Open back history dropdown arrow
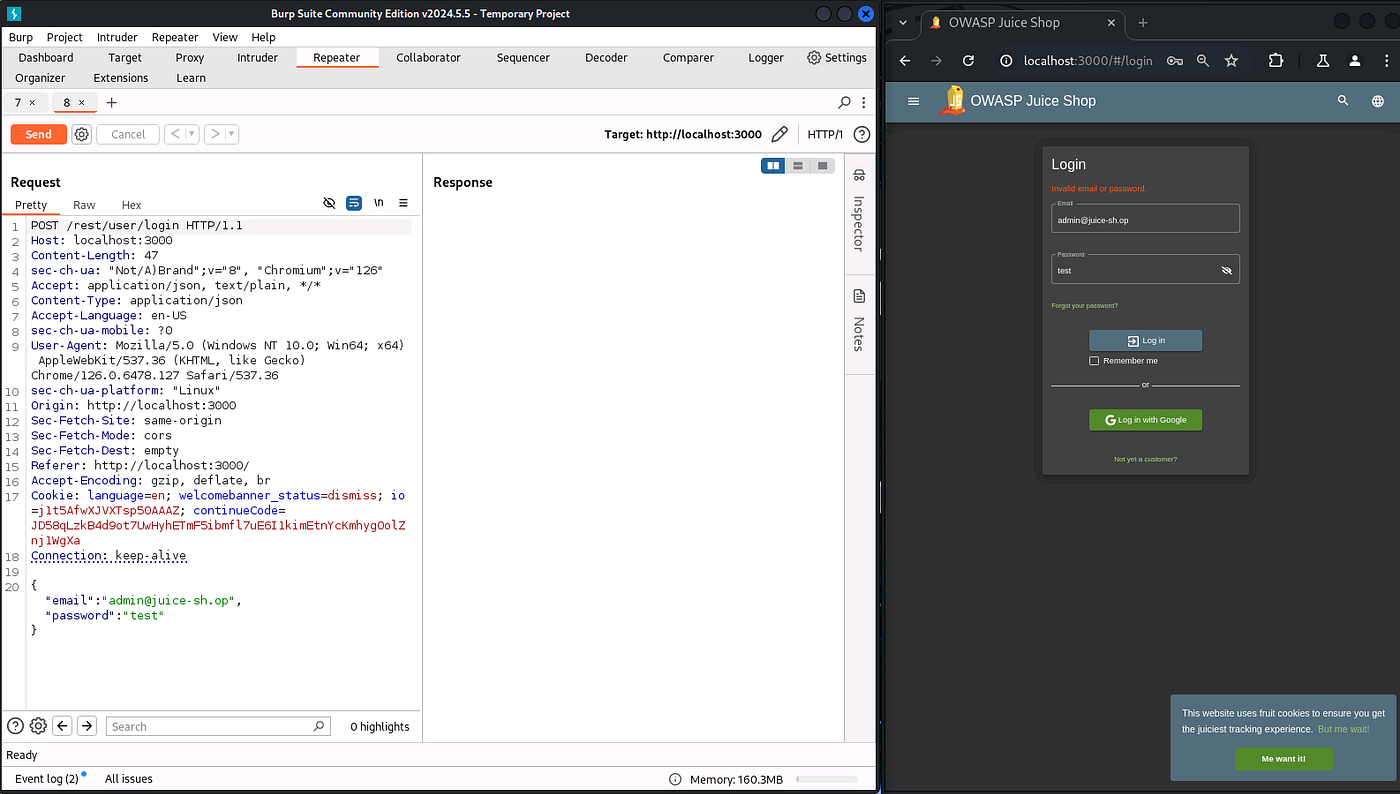Image resolution: width=1400 pixels, height=794 pixels. (191, 134)
